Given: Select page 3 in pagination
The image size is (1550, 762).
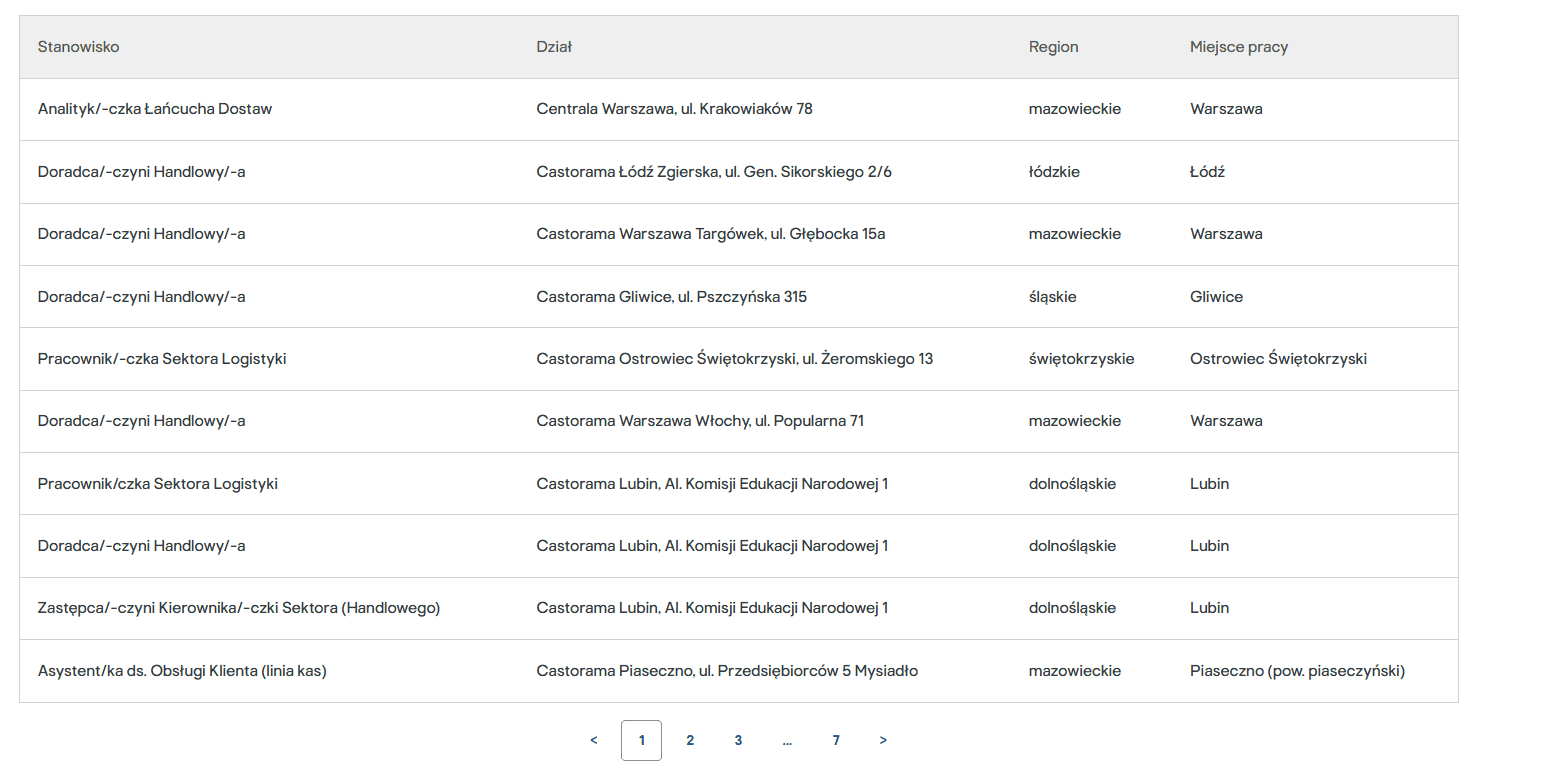Looking at the screenshot, I should point(738,740).
